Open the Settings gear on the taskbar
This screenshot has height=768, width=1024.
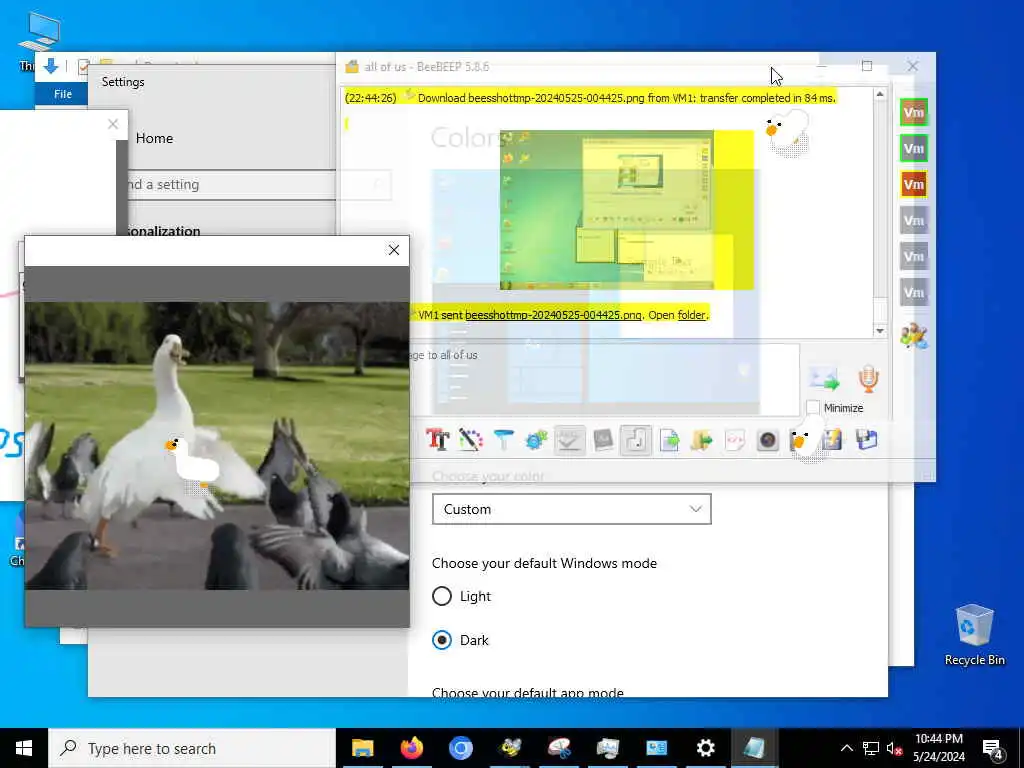[705, 748]
